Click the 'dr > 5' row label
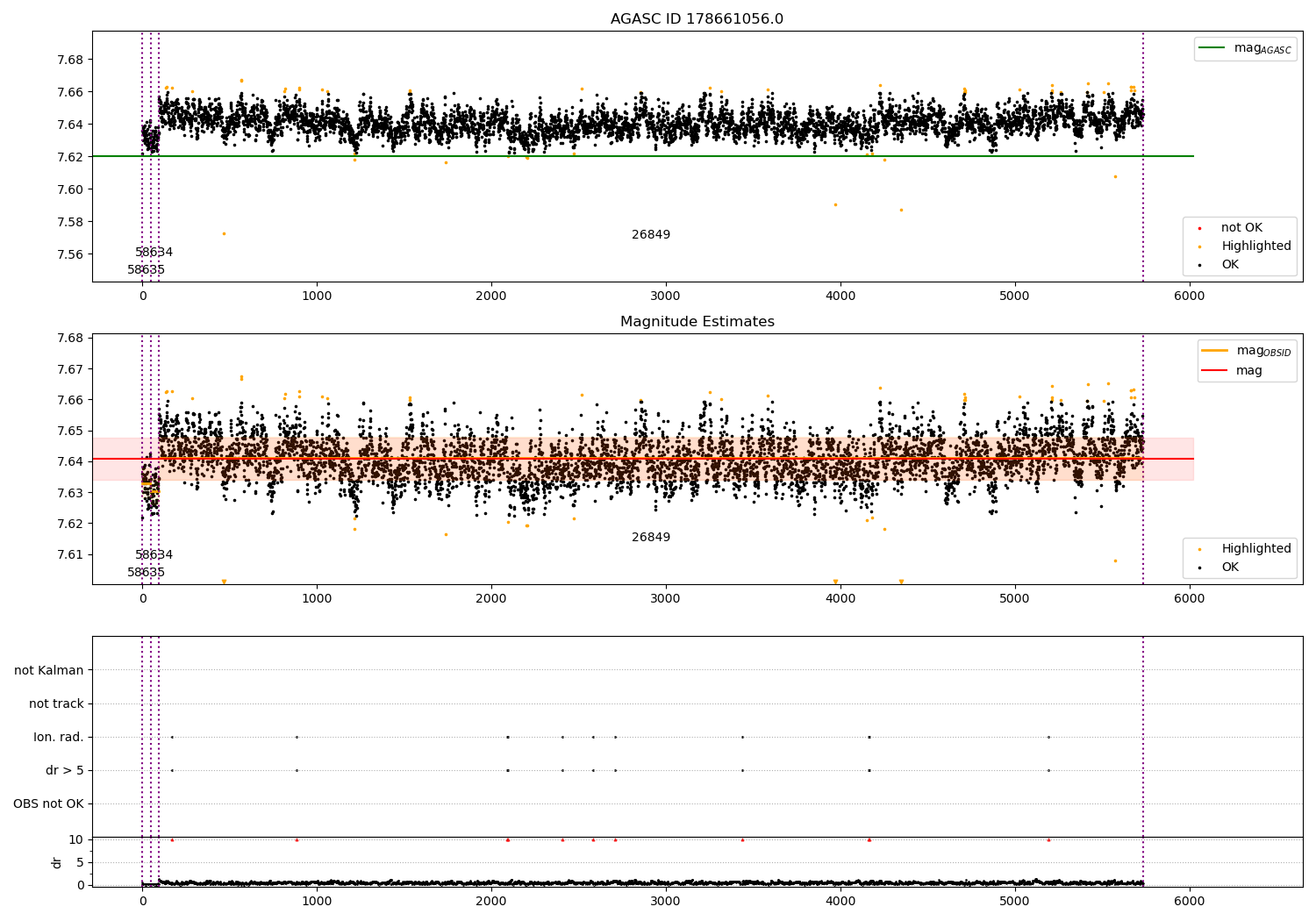Viewport: 1316px width, 921px height. pos(65,771)
